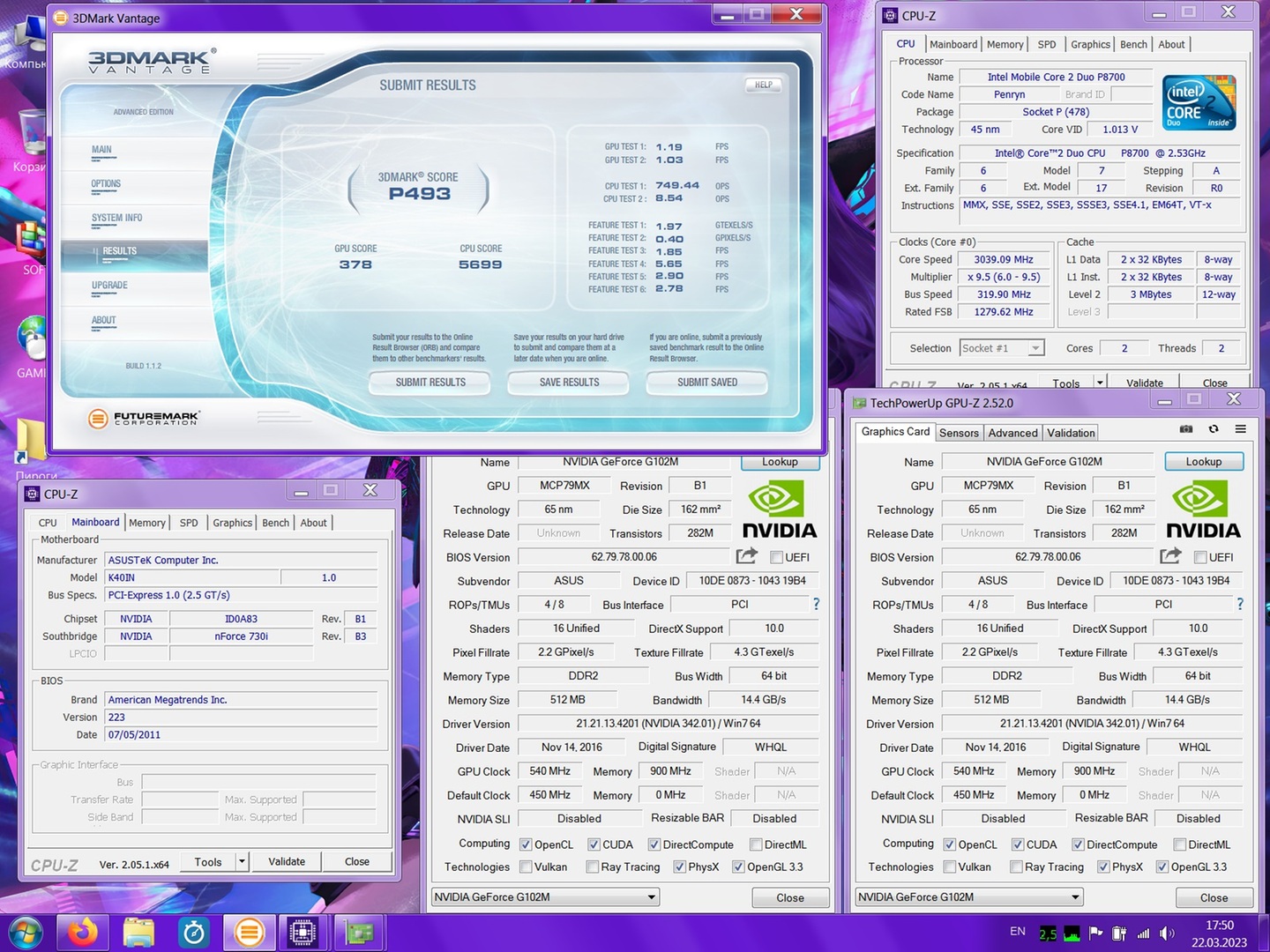Click the refresh icon in GPU-Z 2.52.0 window
The image size is (1270, 952).
[x=1214, y=429]
